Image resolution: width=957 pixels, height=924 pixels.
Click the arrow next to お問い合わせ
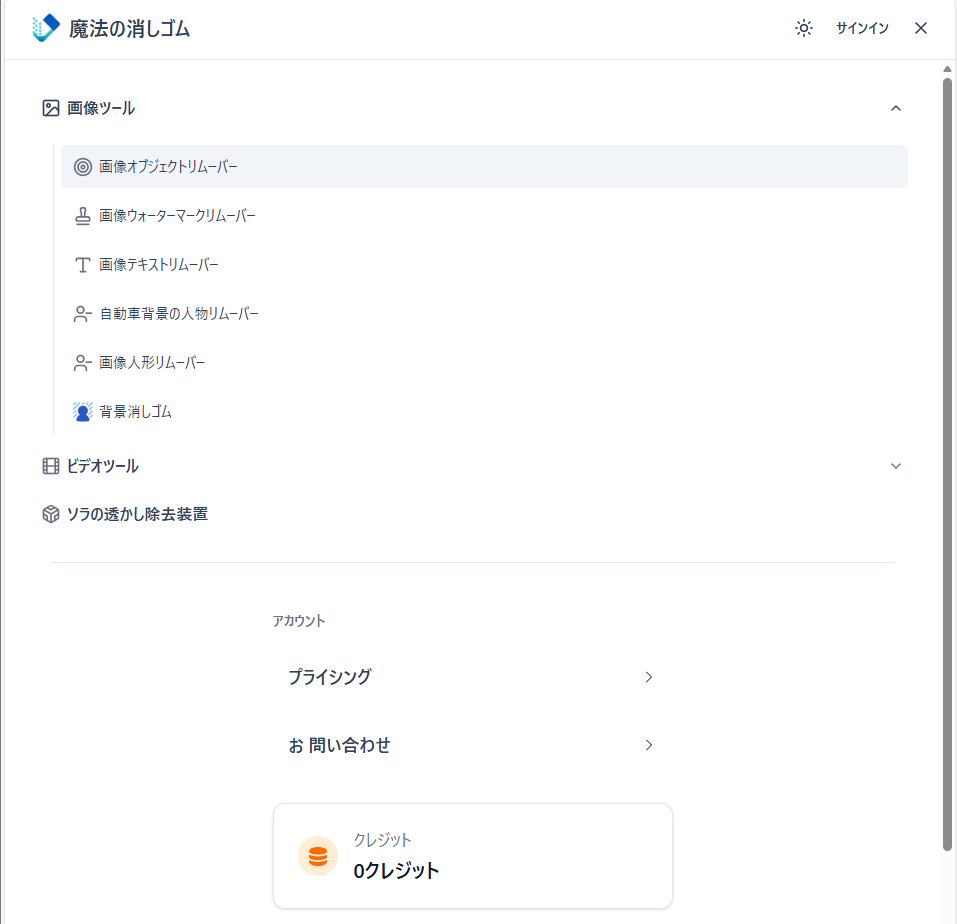[x=649, y=745]
